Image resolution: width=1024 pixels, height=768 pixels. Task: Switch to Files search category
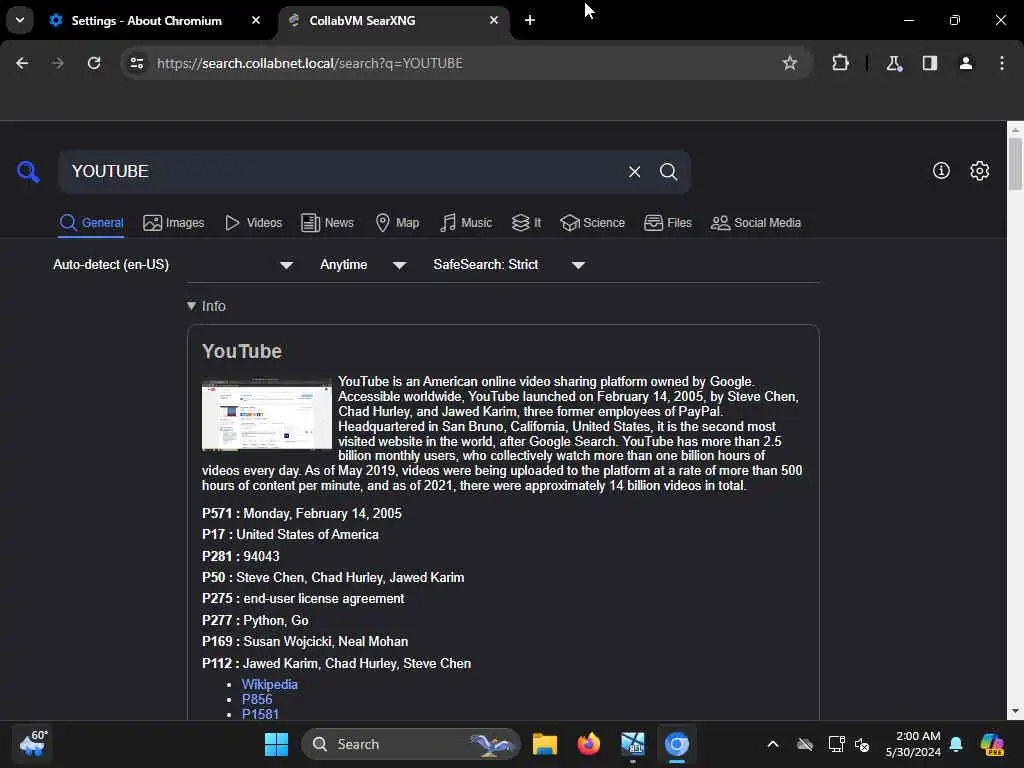coord(667,223)
